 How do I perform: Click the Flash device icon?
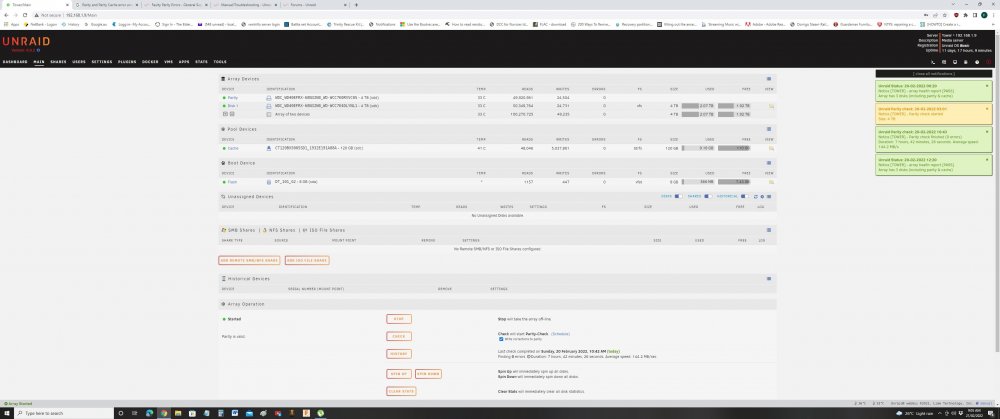(269, 182)
